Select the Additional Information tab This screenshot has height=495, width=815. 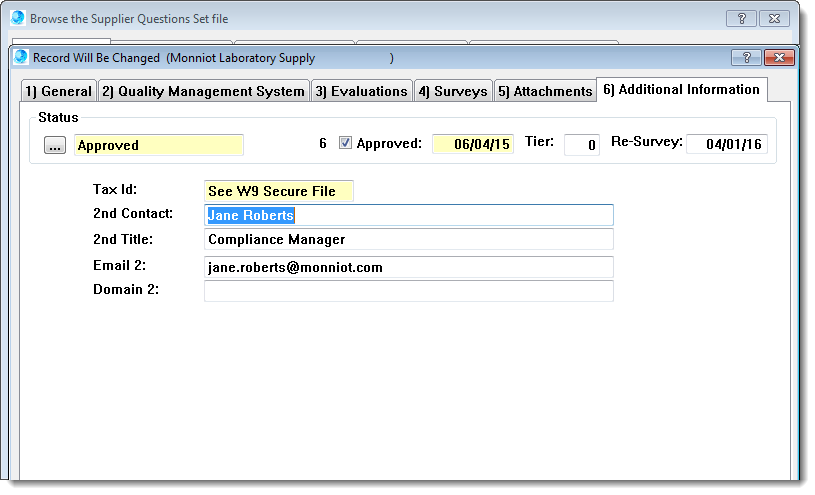click(x=681, y=89)
